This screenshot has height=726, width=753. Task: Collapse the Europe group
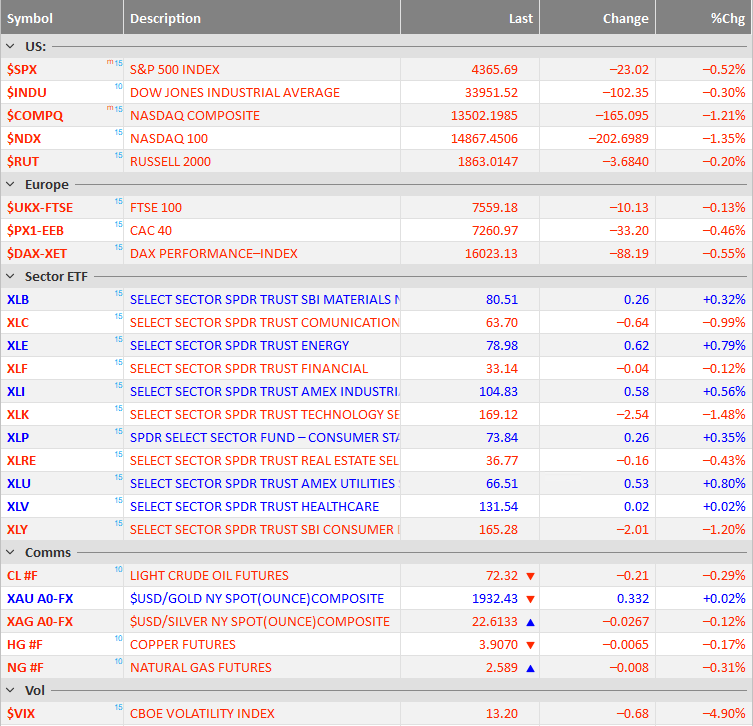pos(10,184)
